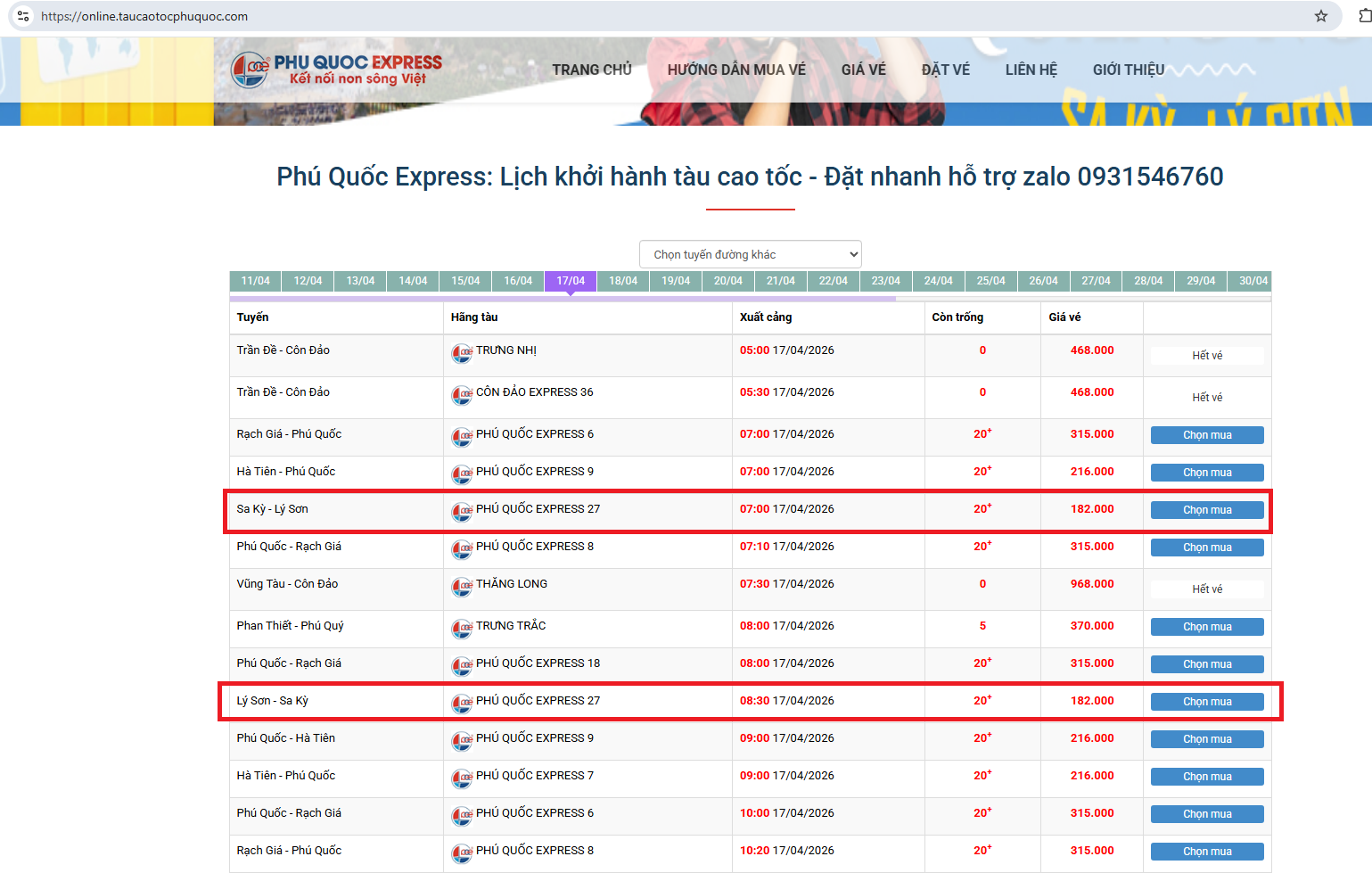1372x873 pixels.
Task: Click the Phú Quốc Express 18 ship icon
Action: 462,666
